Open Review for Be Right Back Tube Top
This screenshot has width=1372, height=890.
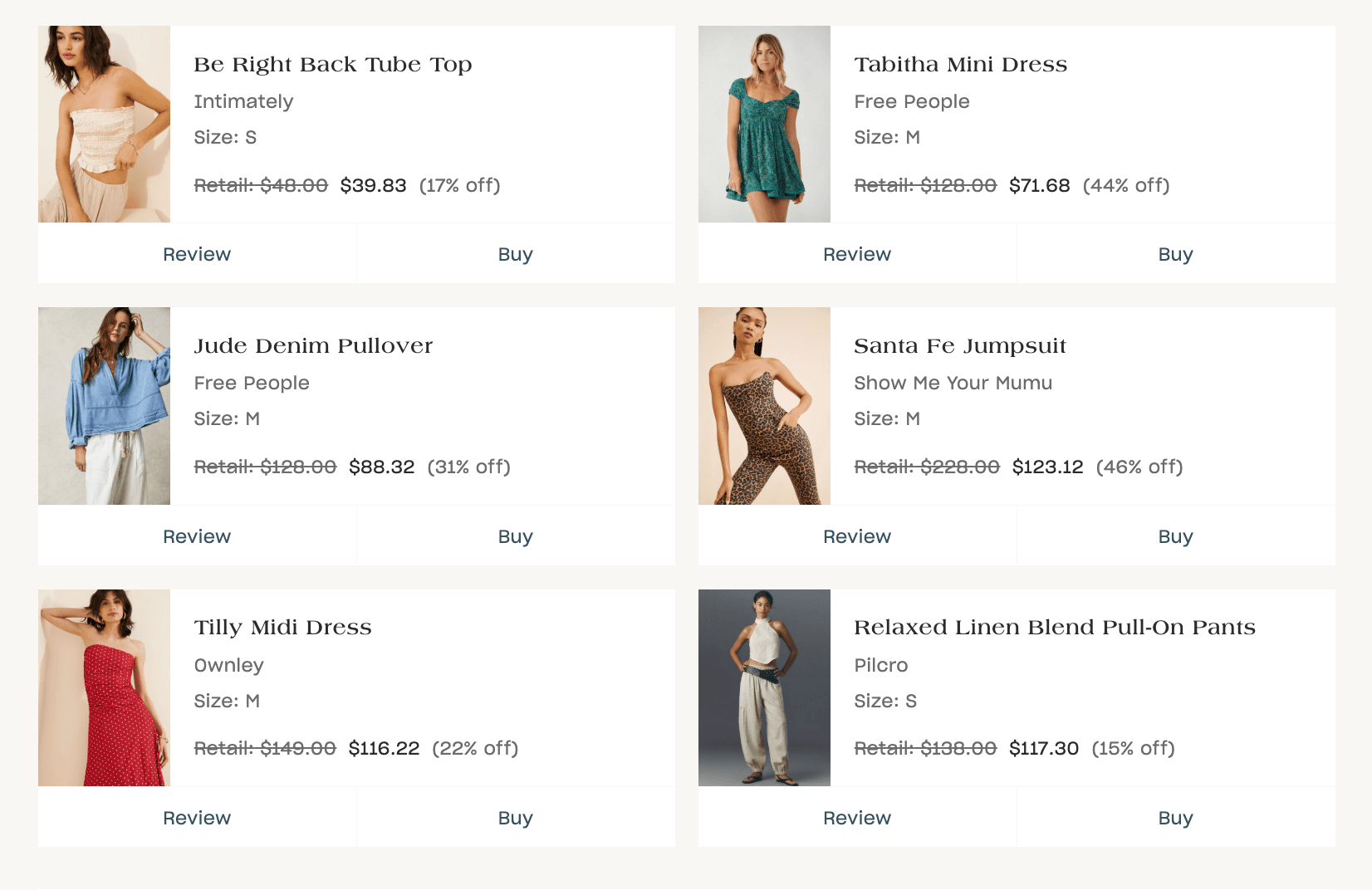tap(197, 254)
